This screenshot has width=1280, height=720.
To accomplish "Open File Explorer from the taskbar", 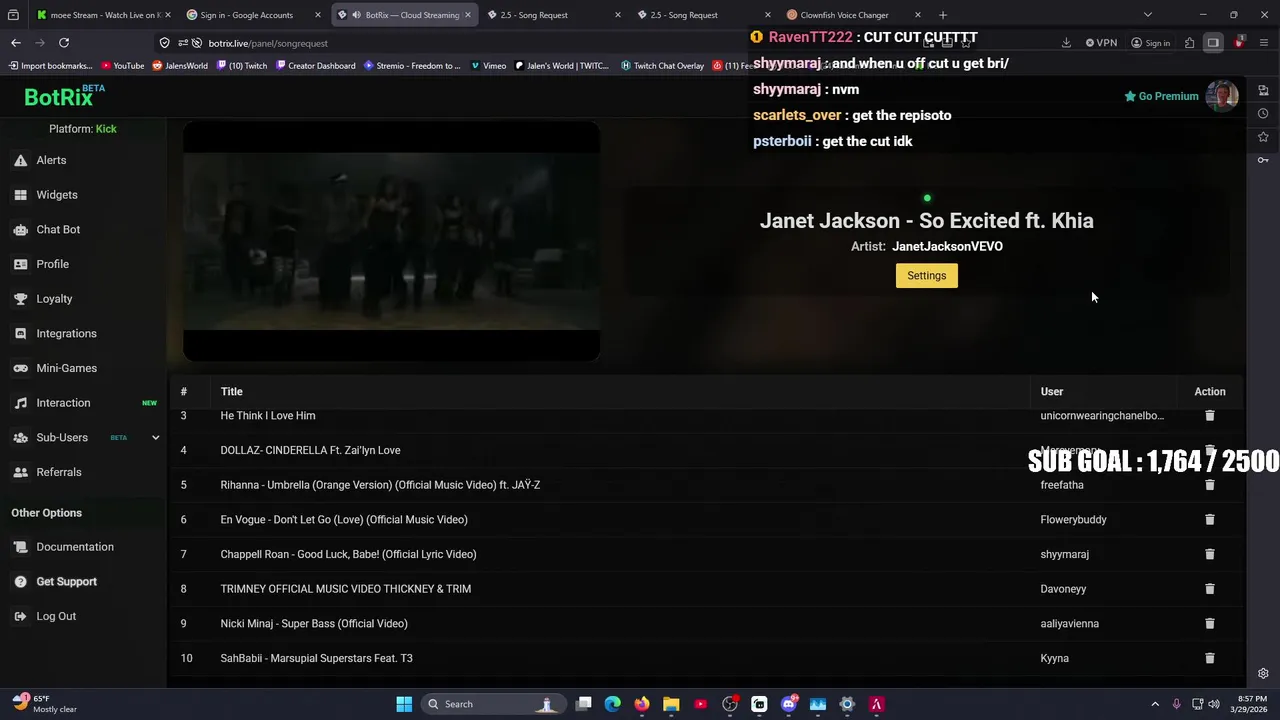I will [671, 704].
